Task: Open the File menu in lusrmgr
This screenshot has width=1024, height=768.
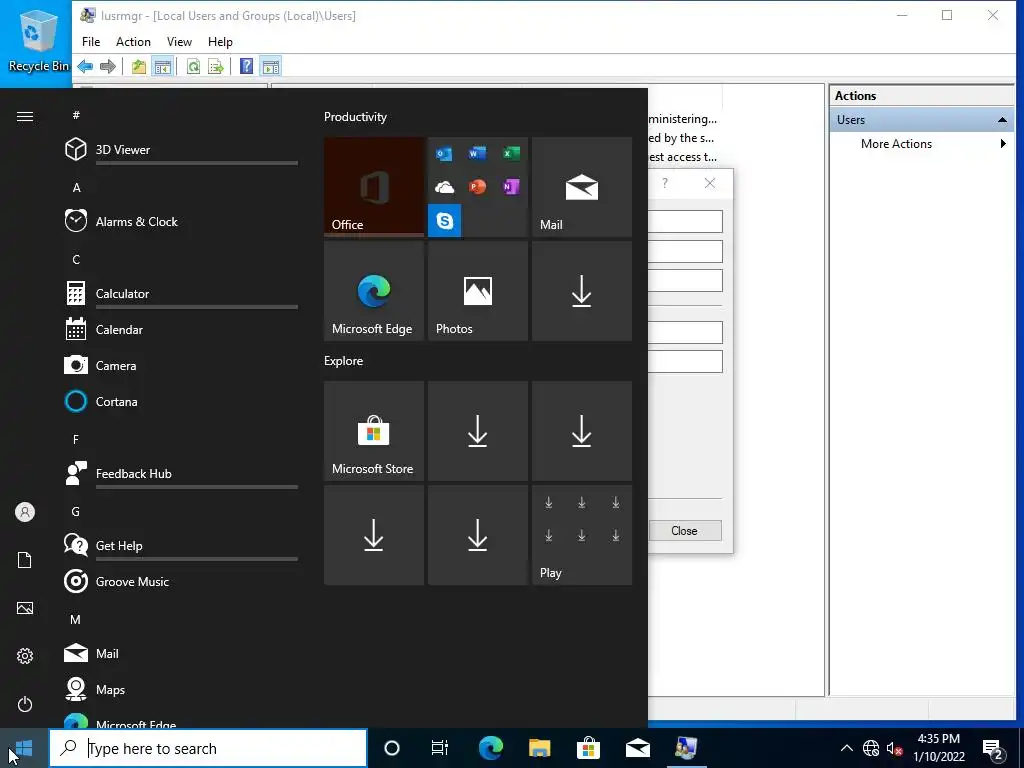Action: (91, 42)
